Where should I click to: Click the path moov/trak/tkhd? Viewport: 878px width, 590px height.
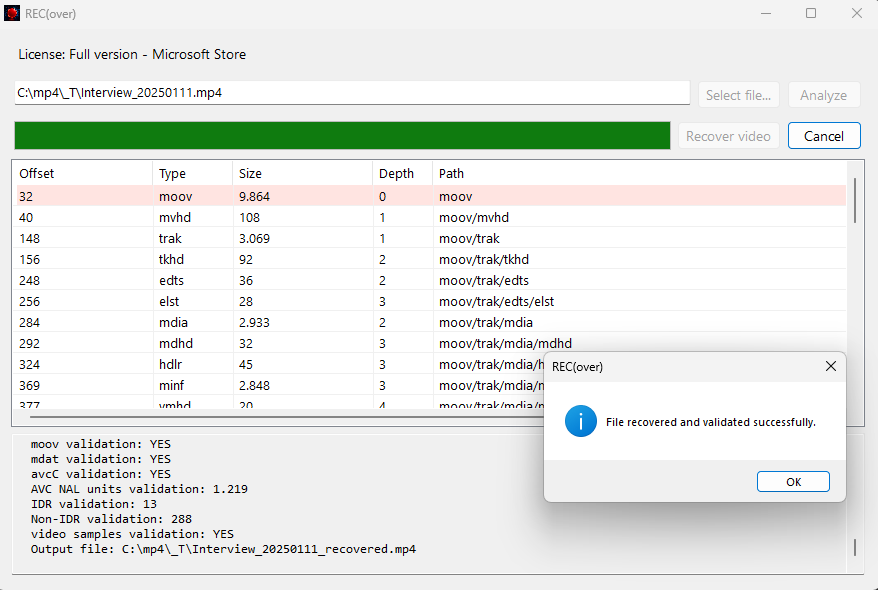pos(484,259)
